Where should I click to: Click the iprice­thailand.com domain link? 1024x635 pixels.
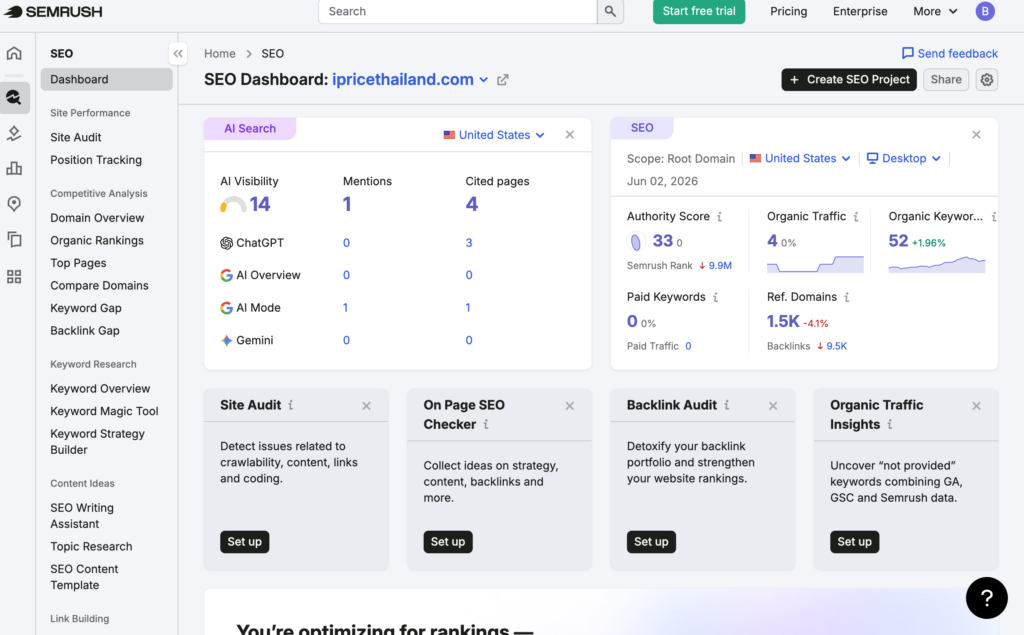[402, 80]
